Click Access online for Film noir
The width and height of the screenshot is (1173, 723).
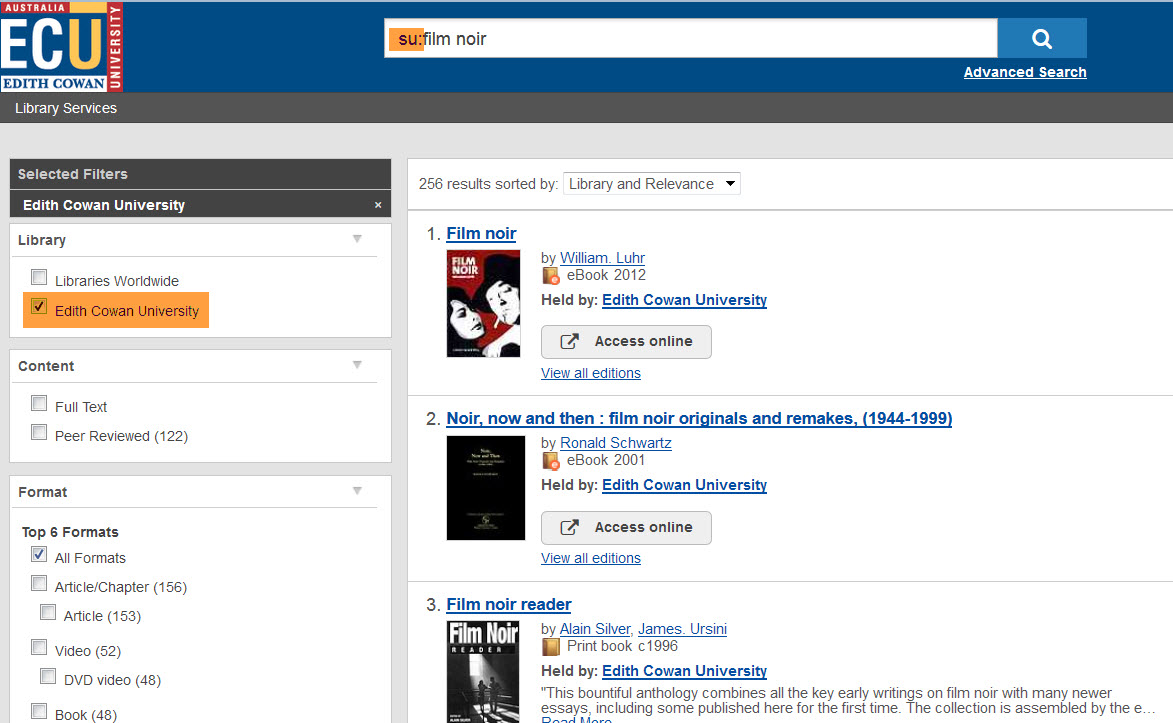point(626,342)
